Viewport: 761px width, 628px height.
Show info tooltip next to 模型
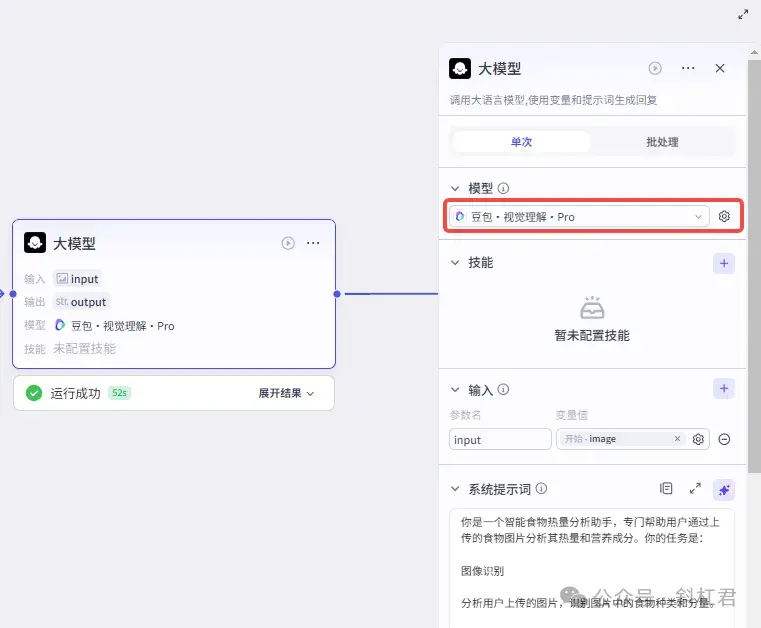click(503, 188)
